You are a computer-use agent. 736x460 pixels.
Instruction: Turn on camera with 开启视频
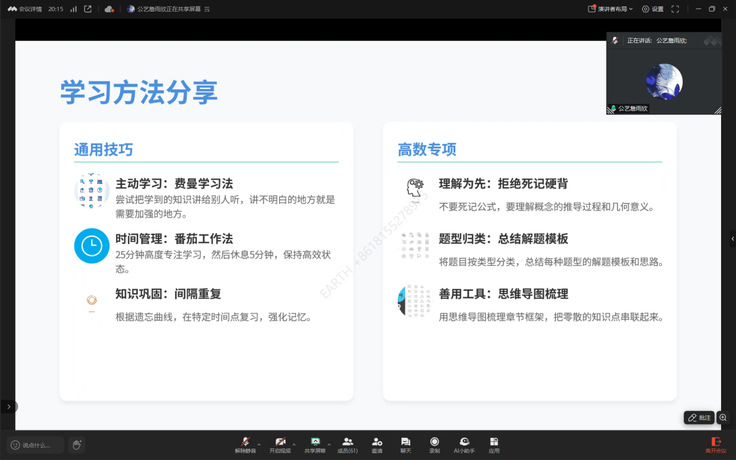pyautogui.click(x=280, y=443)
